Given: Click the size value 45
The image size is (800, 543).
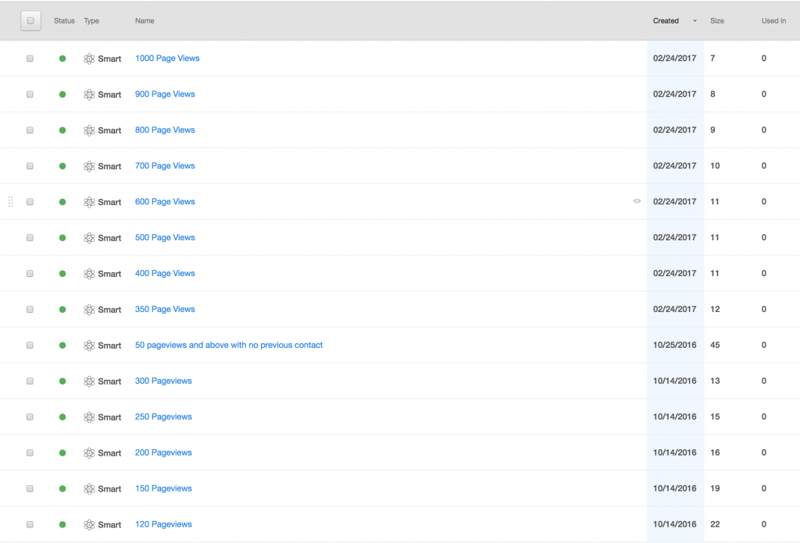Looking at the screenshot, I should click(x=715, y=345).
